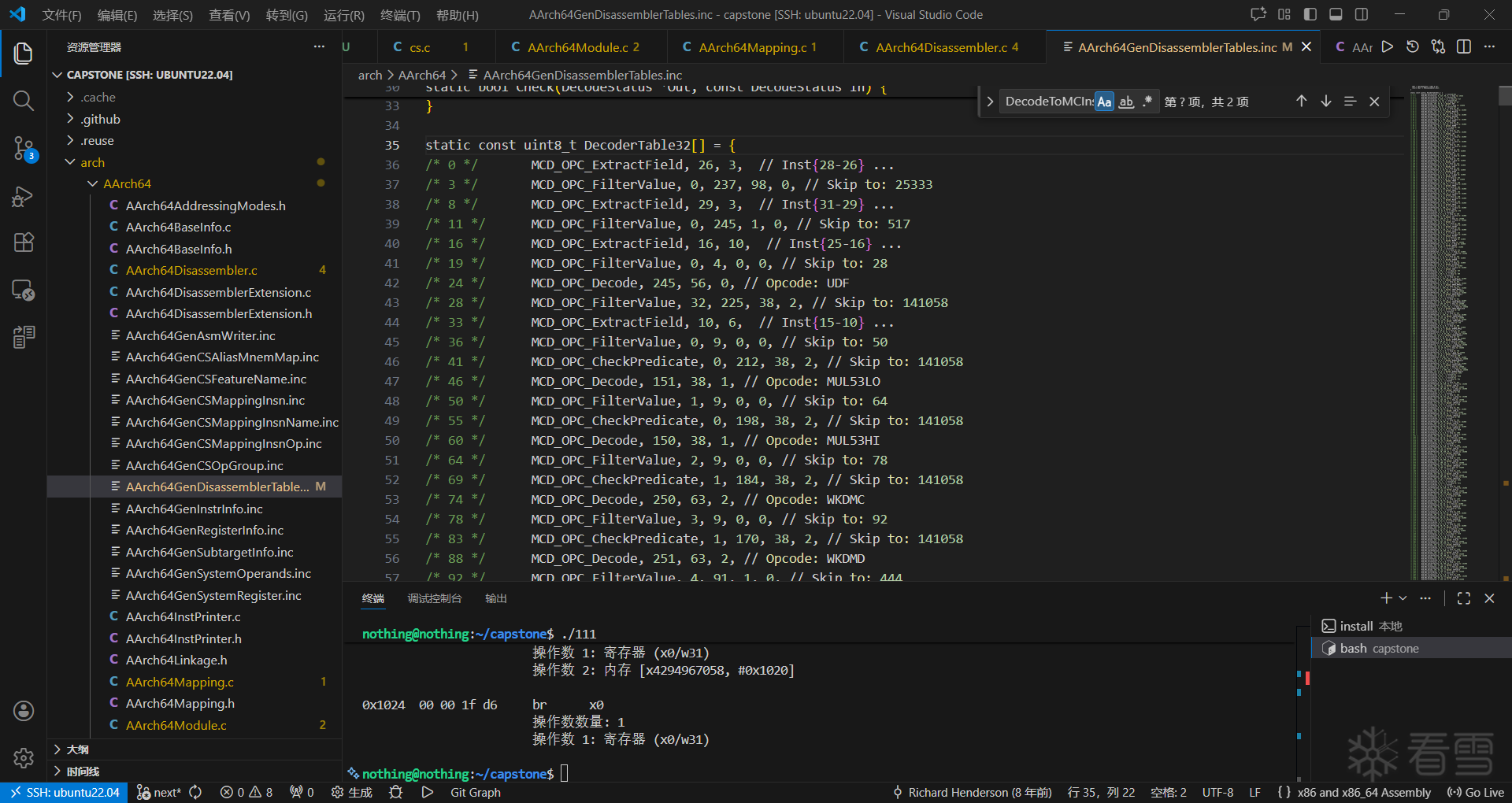Toggle Panel layout icon in title bar

point(1336,14)
